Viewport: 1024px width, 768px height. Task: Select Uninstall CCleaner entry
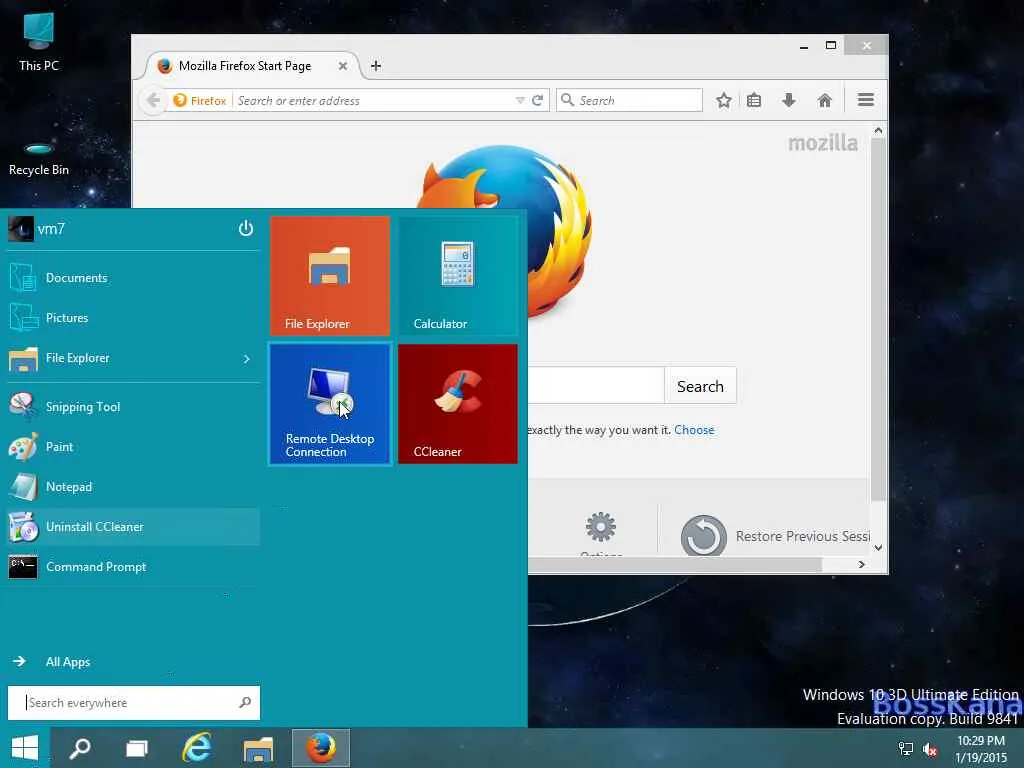click(133, 527)
